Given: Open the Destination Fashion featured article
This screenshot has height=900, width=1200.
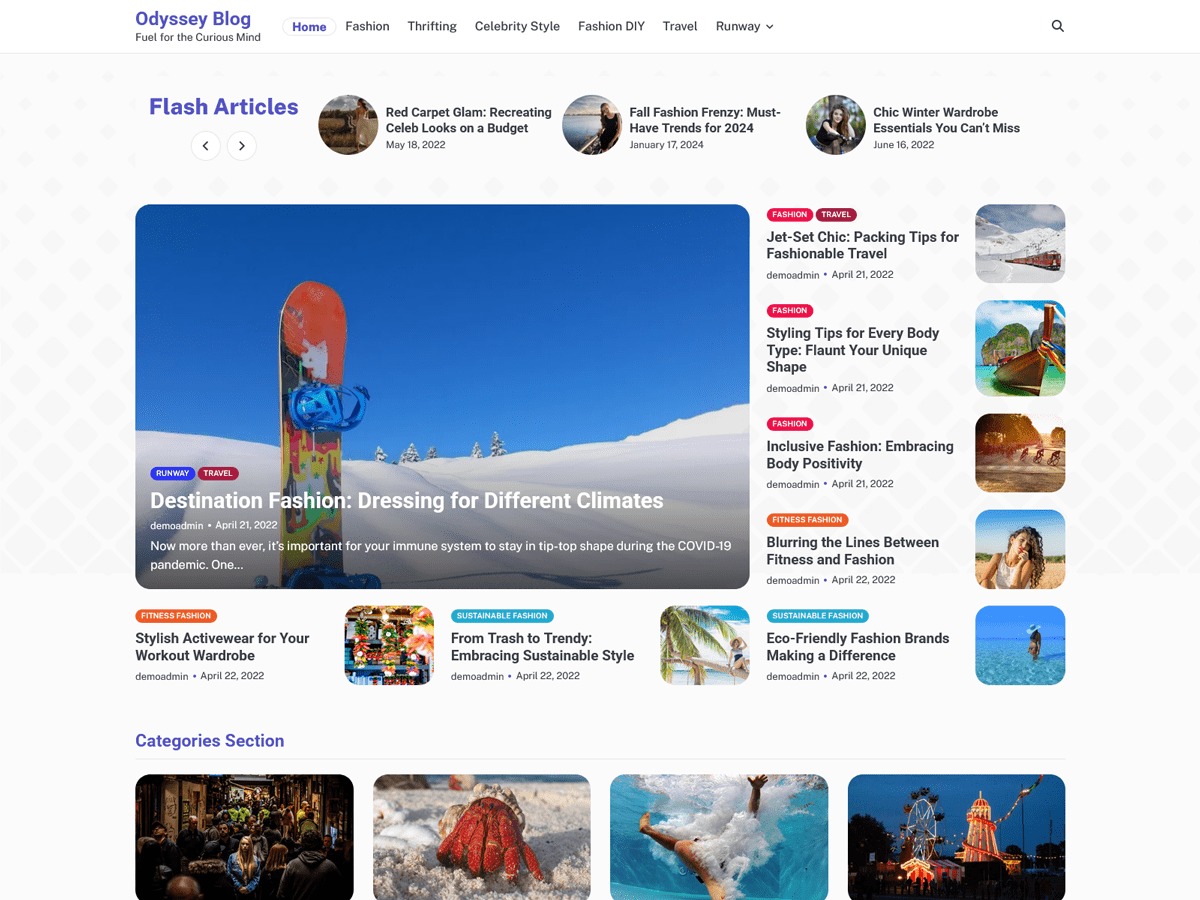Looking at the screenshot, I should (406, 500).
